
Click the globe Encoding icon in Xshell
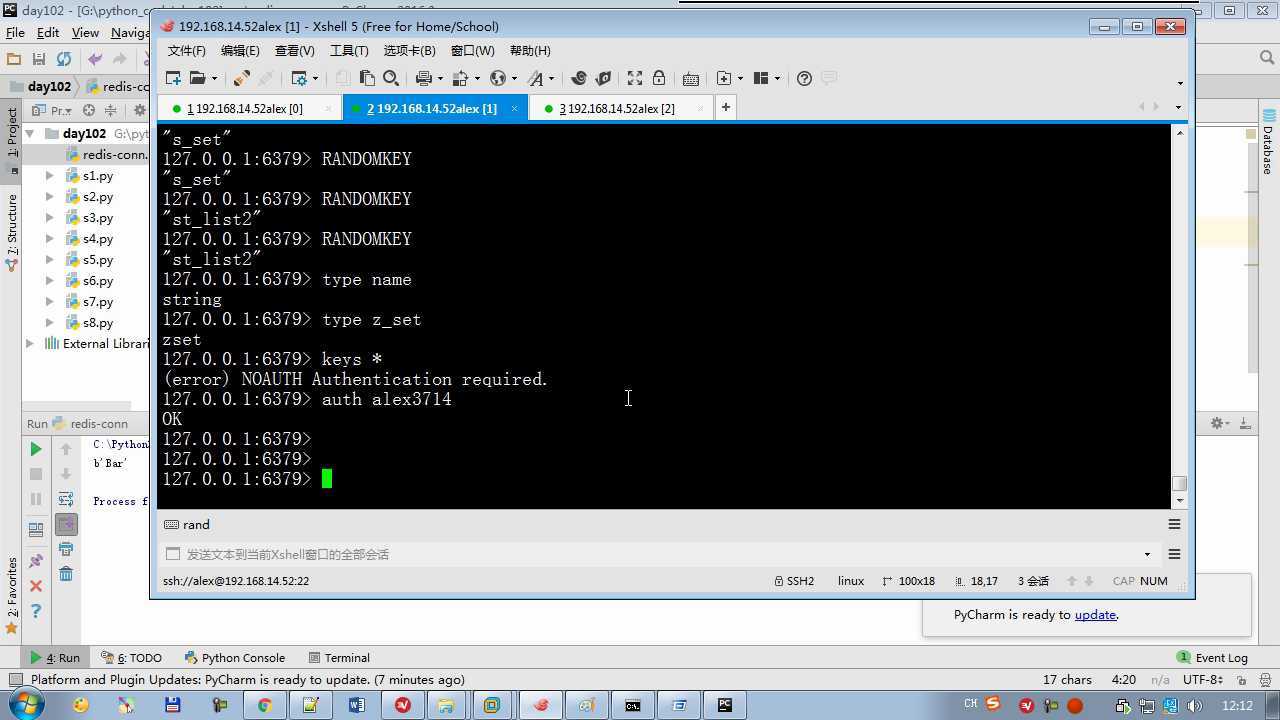pyautogui.click(x=498, y=78)
